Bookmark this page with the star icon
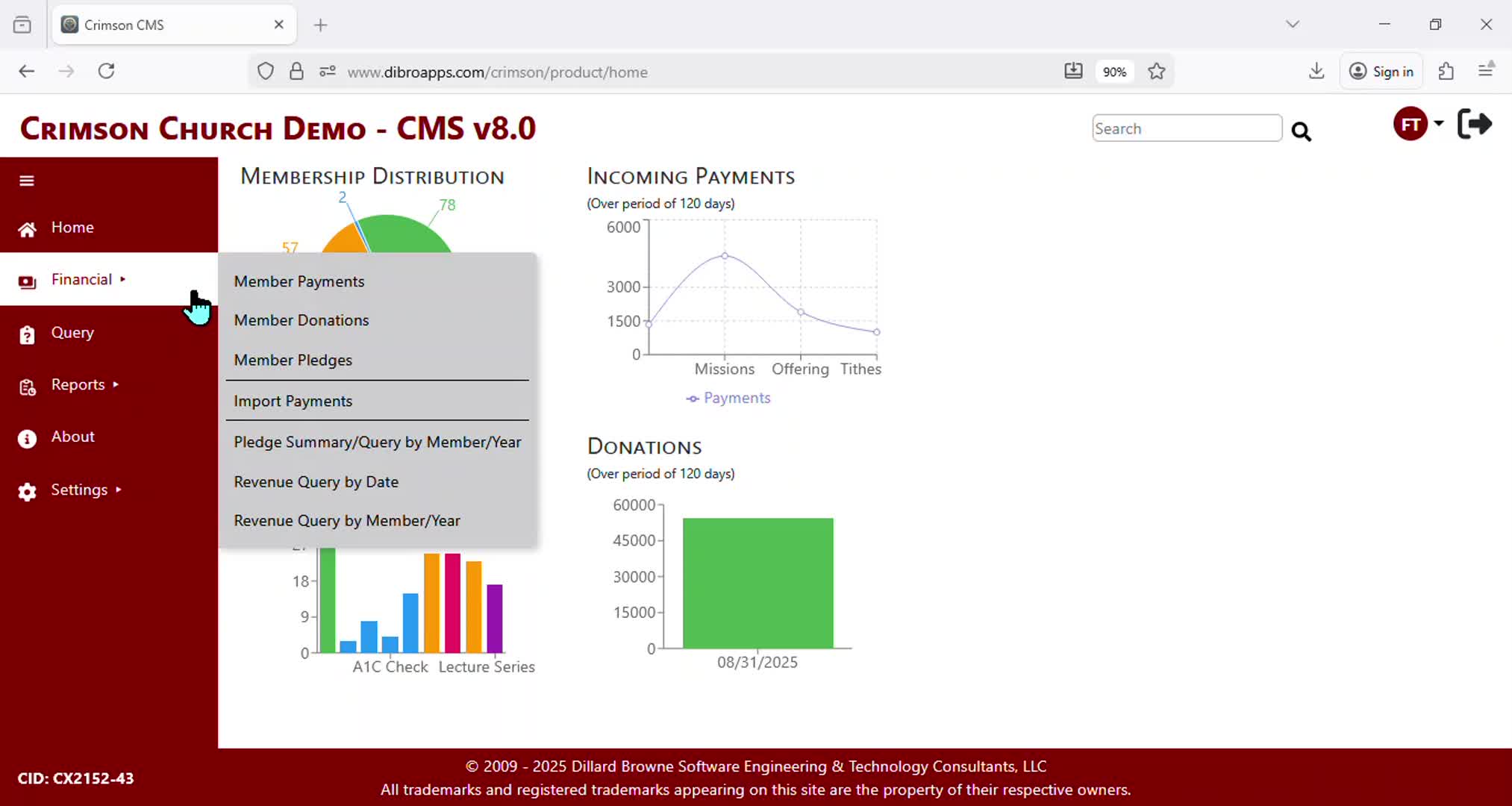1512x806 pixels. (1156, 72)
